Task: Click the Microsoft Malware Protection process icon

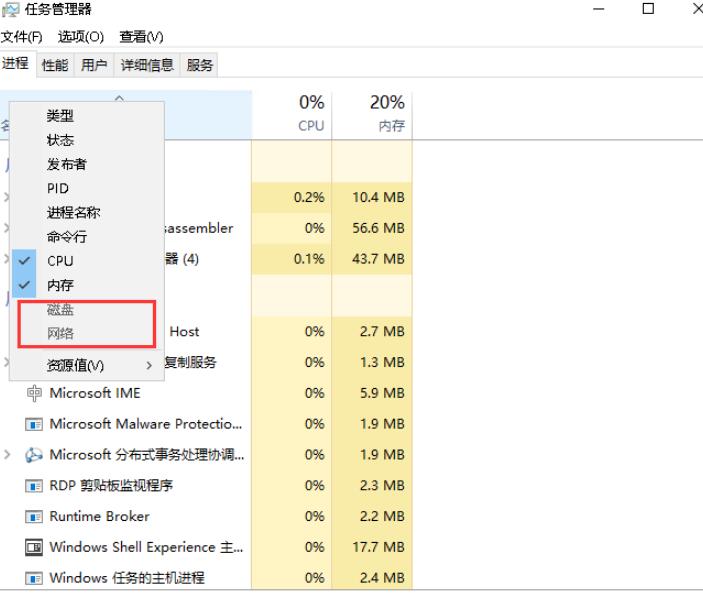Action: (34, 424)
